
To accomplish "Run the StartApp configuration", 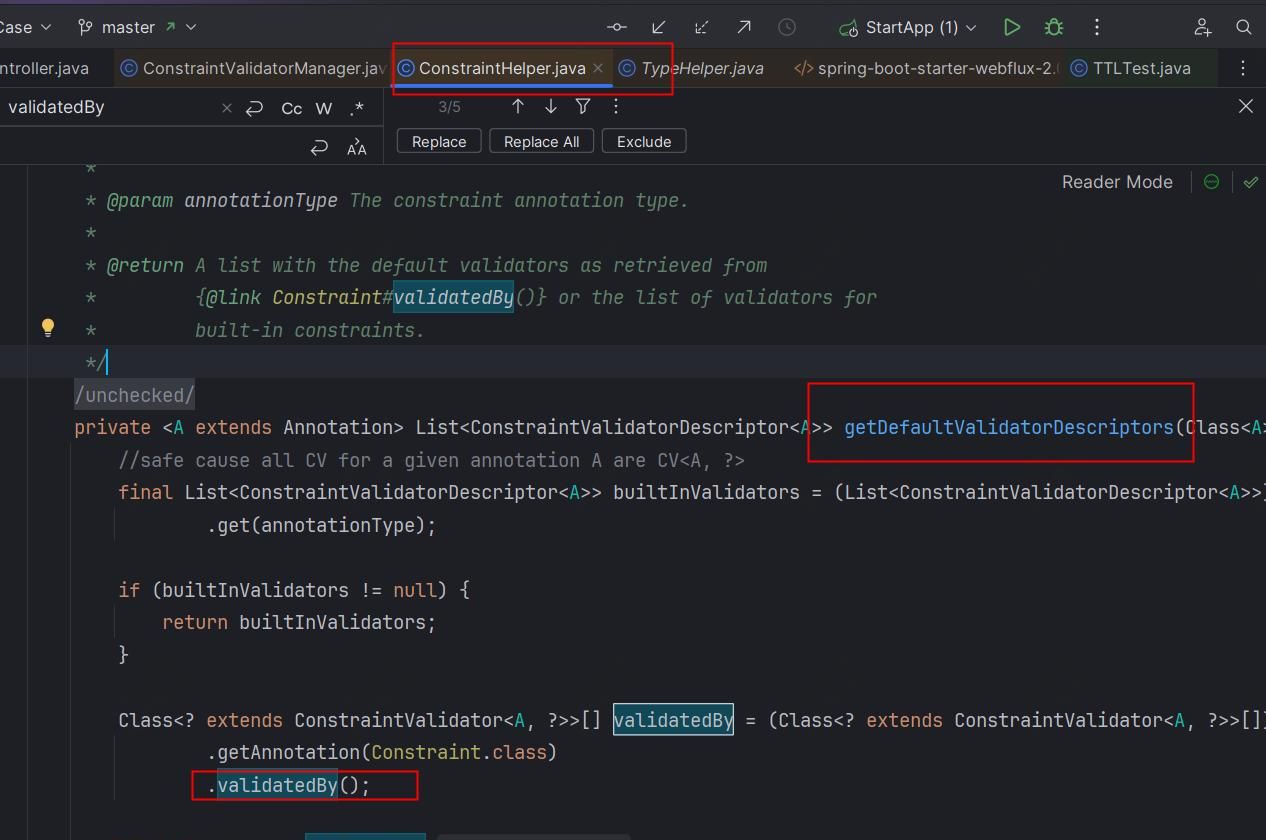I will (1011, 27).
